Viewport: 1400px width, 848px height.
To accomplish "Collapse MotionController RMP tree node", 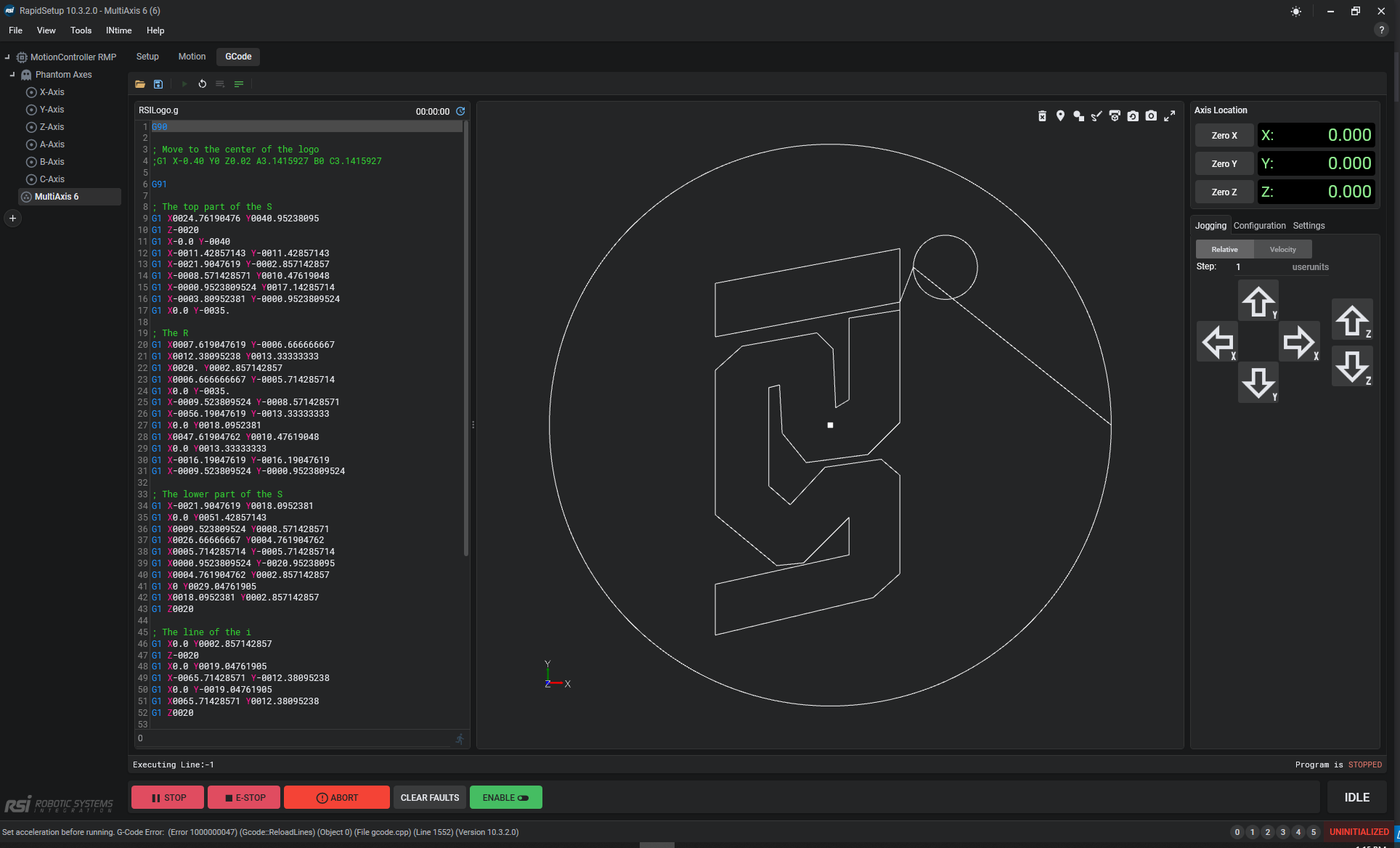I will [7, 57].
